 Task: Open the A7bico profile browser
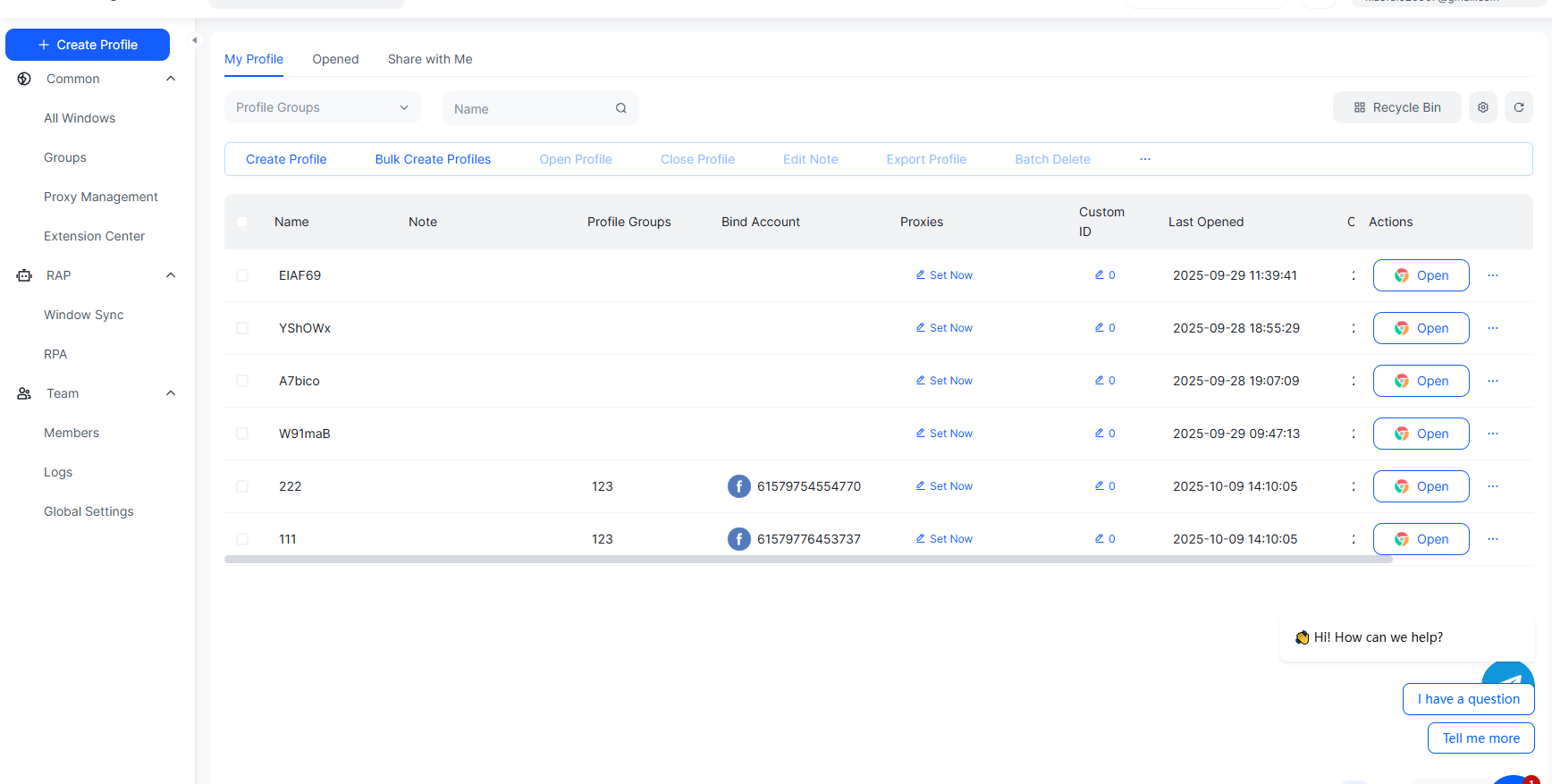(1421, 381)
